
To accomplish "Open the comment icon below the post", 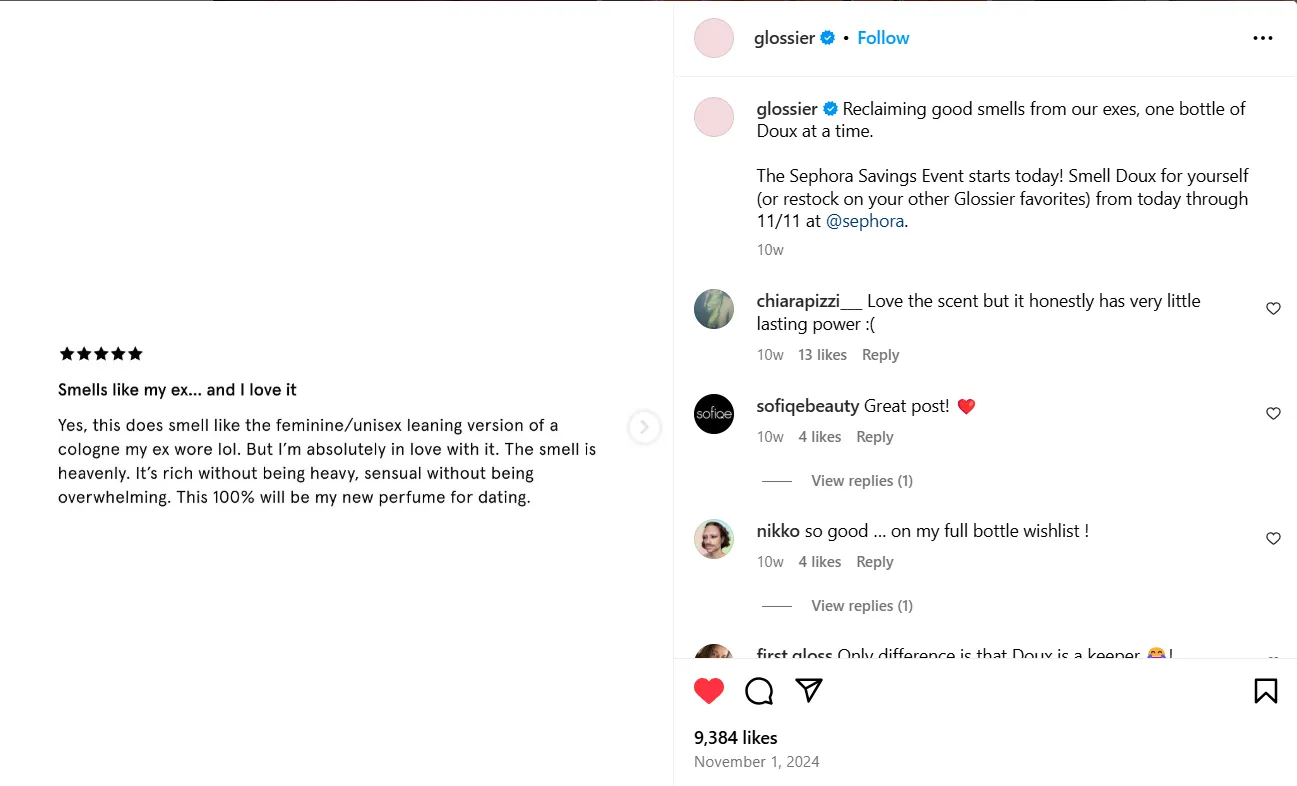I will [x=759, y=690].
